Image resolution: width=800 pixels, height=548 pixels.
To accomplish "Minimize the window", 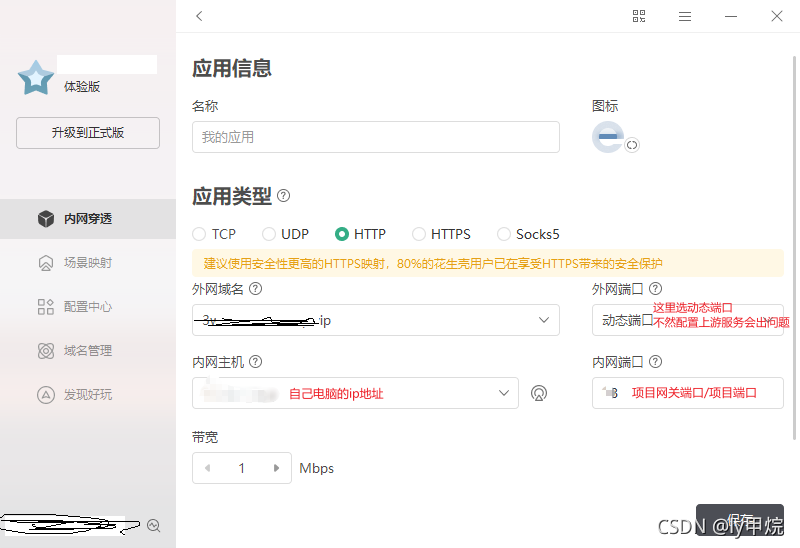I will pos(731,17).
